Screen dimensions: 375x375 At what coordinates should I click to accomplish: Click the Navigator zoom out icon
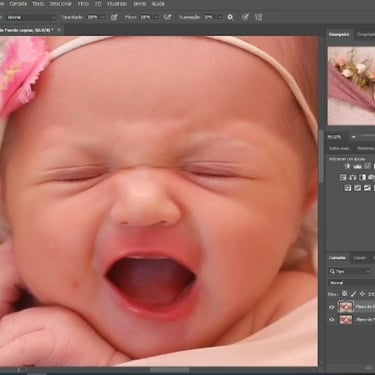coord(353,137)
